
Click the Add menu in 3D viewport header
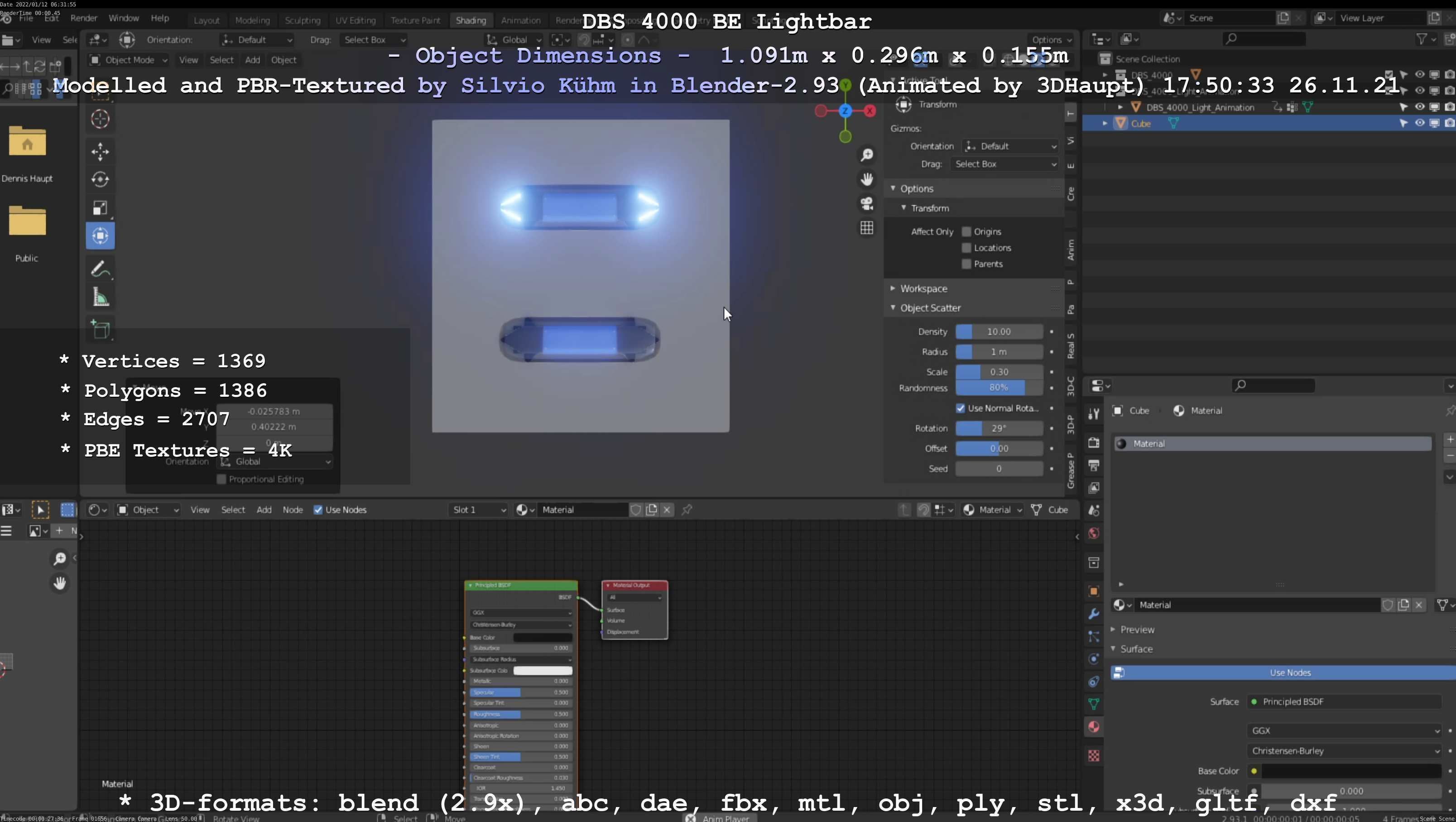tap(253, 60)
